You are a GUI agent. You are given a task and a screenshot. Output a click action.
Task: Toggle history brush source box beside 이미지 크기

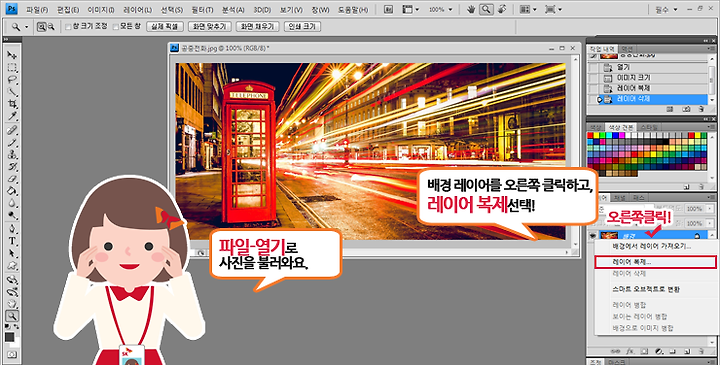tap(594, 78)
